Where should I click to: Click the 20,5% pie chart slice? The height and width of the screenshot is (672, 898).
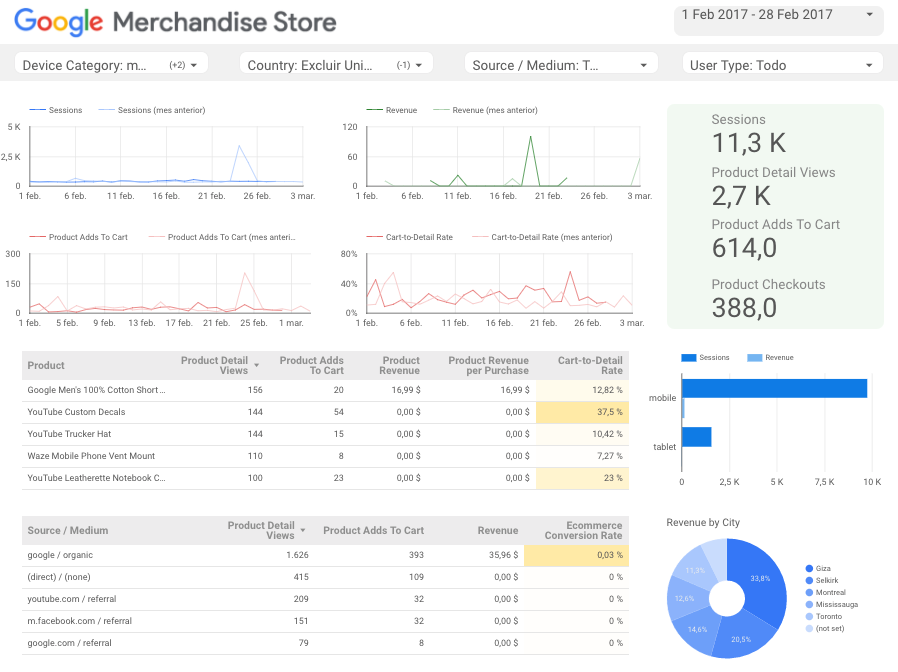(x=739, y=637)
